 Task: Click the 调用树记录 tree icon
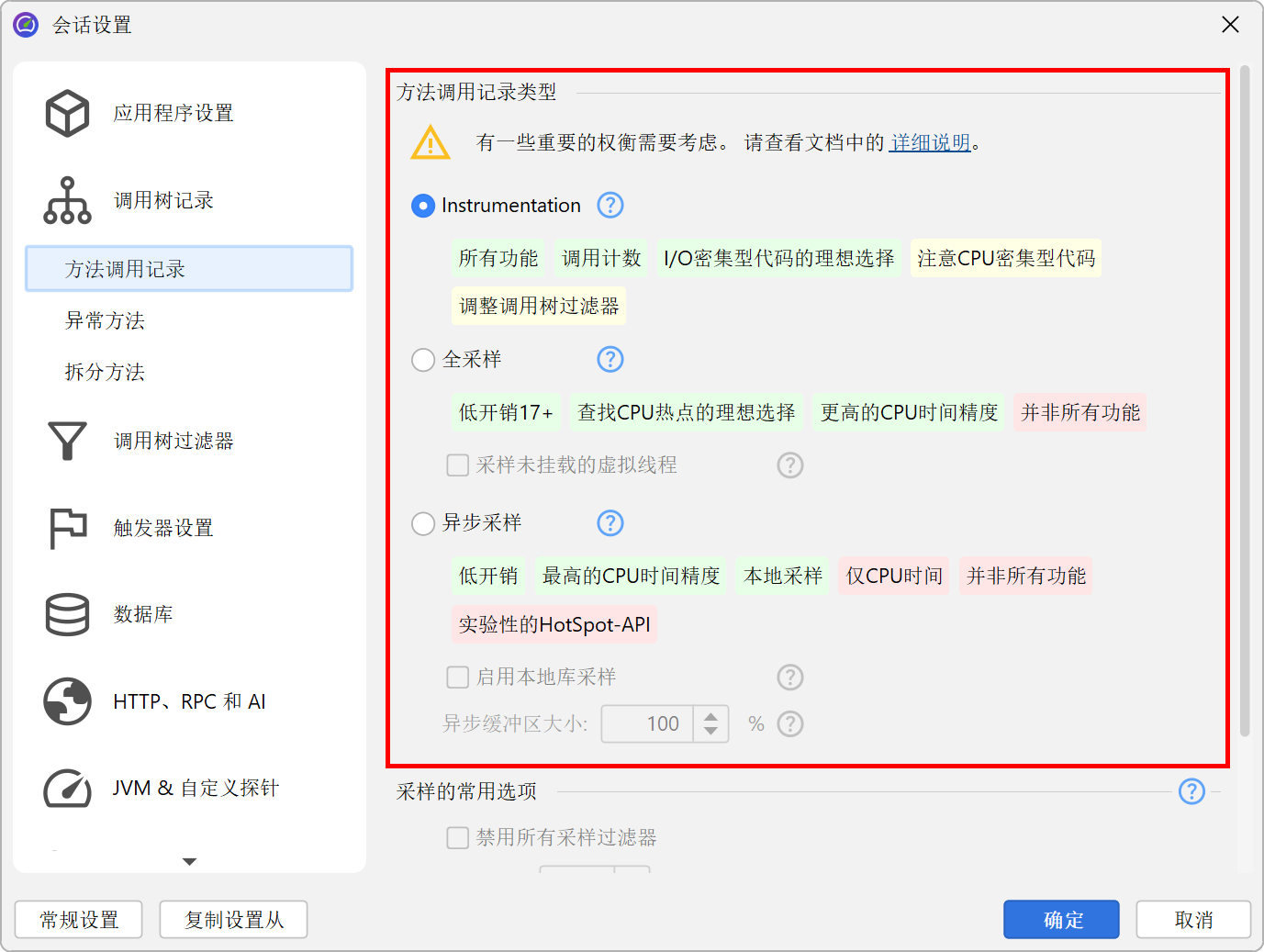(67, 200)
